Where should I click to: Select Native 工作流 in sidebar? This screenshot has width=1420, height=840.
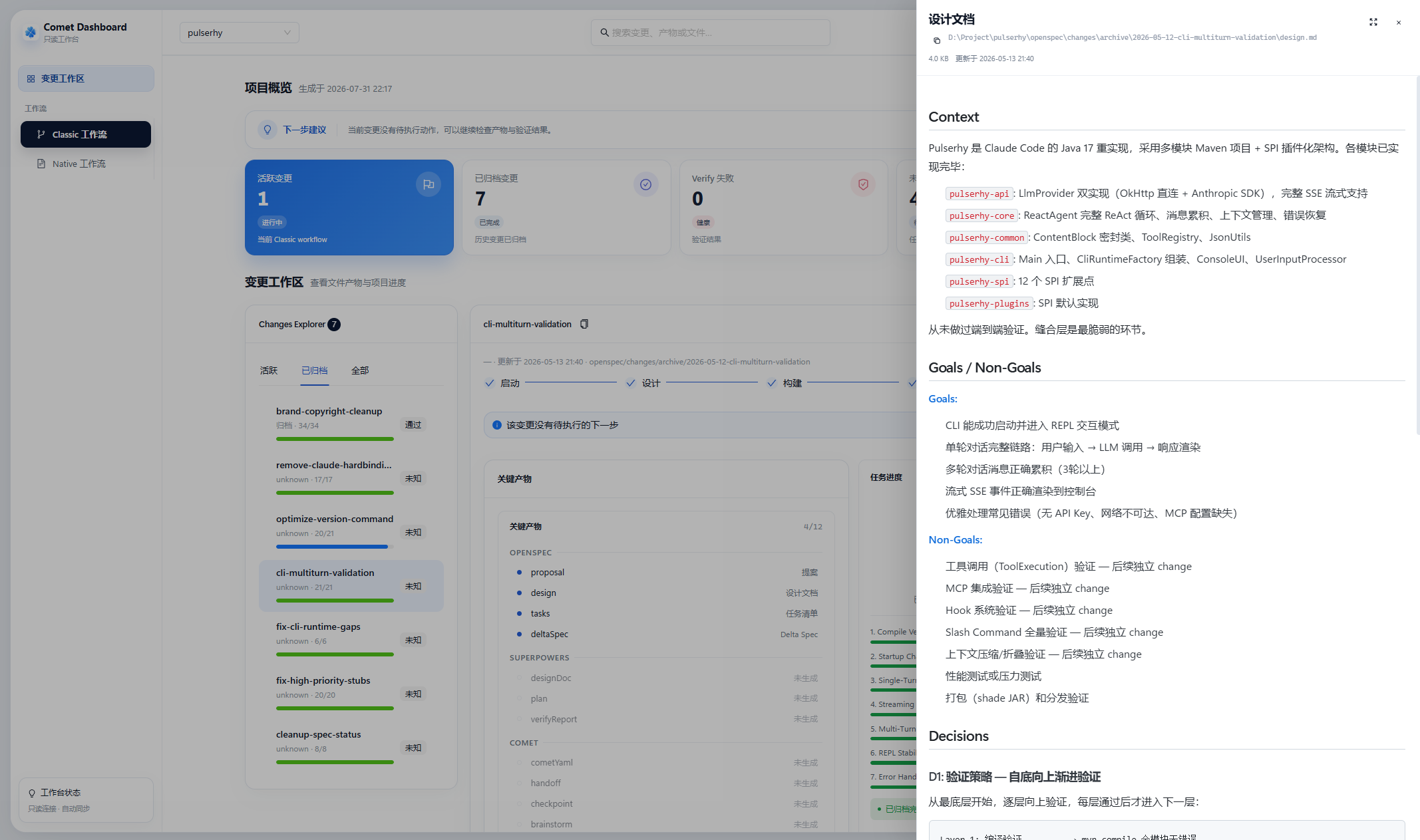(86, 164)
